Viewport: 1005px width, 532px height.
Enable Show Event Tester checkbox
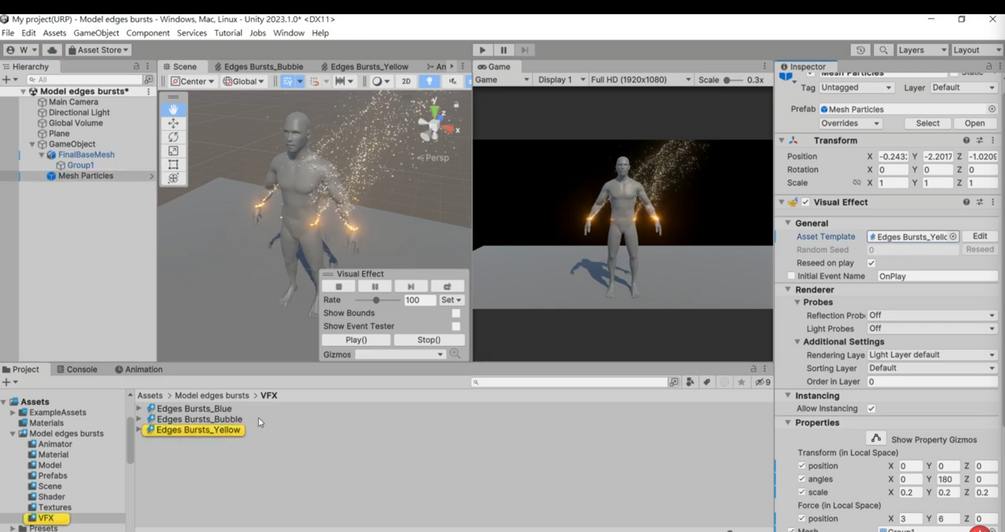point(456,326)
